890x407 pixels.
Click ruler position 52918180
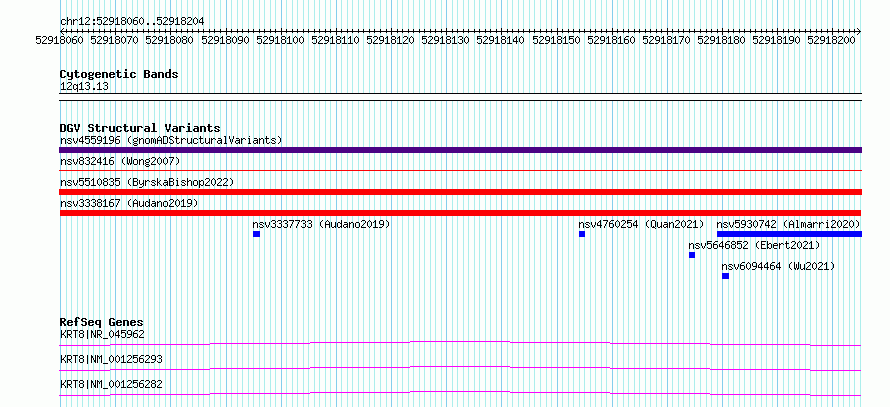coord(721,40)
